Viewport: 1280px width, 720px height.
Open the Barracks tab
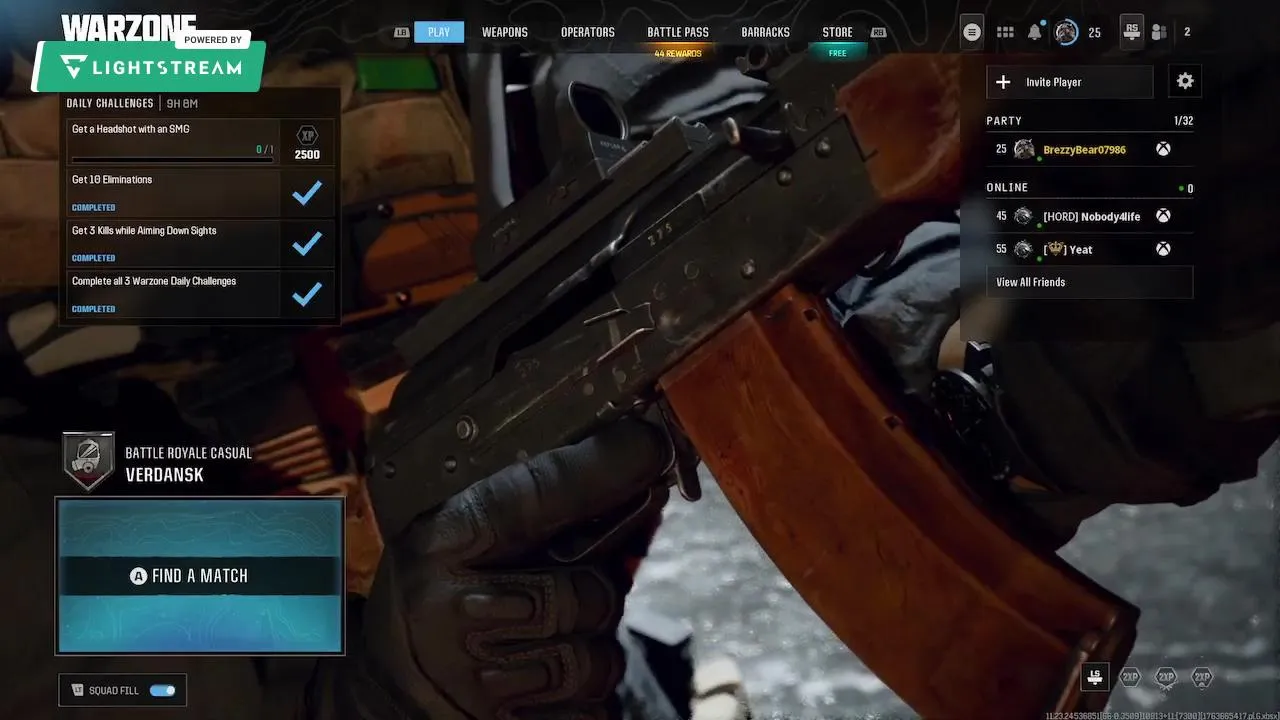click(x=766, y=32)
